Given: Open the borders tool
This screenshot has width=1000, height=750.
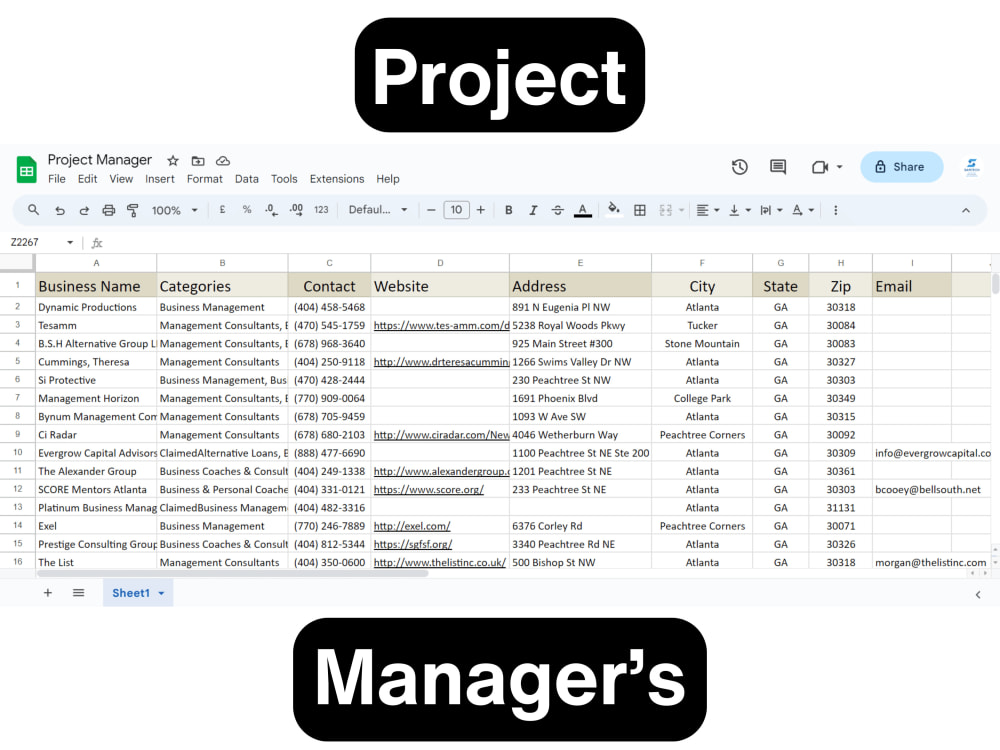Looking at the screenshot, I should 640,210.
